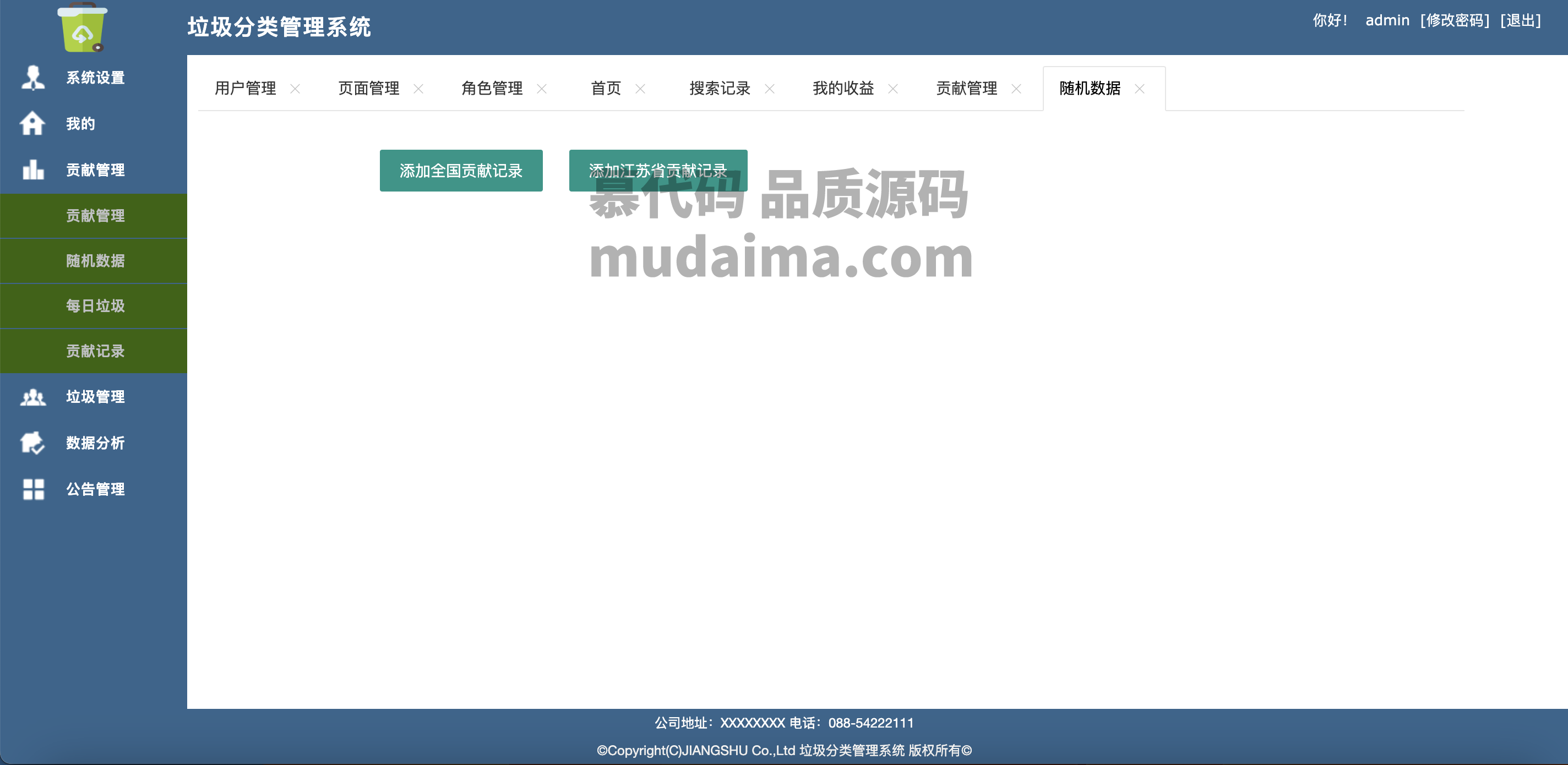This screenshot has width=1568, height=765.
Task: Close the 搜索记录 tab
Action: [x=770, y=89]
